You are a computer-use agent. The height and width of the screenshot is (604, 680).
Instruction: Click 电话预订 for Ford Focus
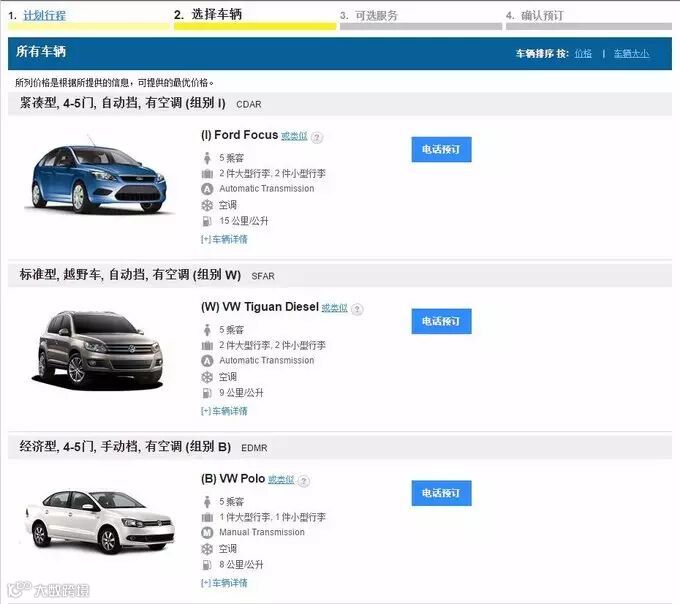[x=441, y=150]
